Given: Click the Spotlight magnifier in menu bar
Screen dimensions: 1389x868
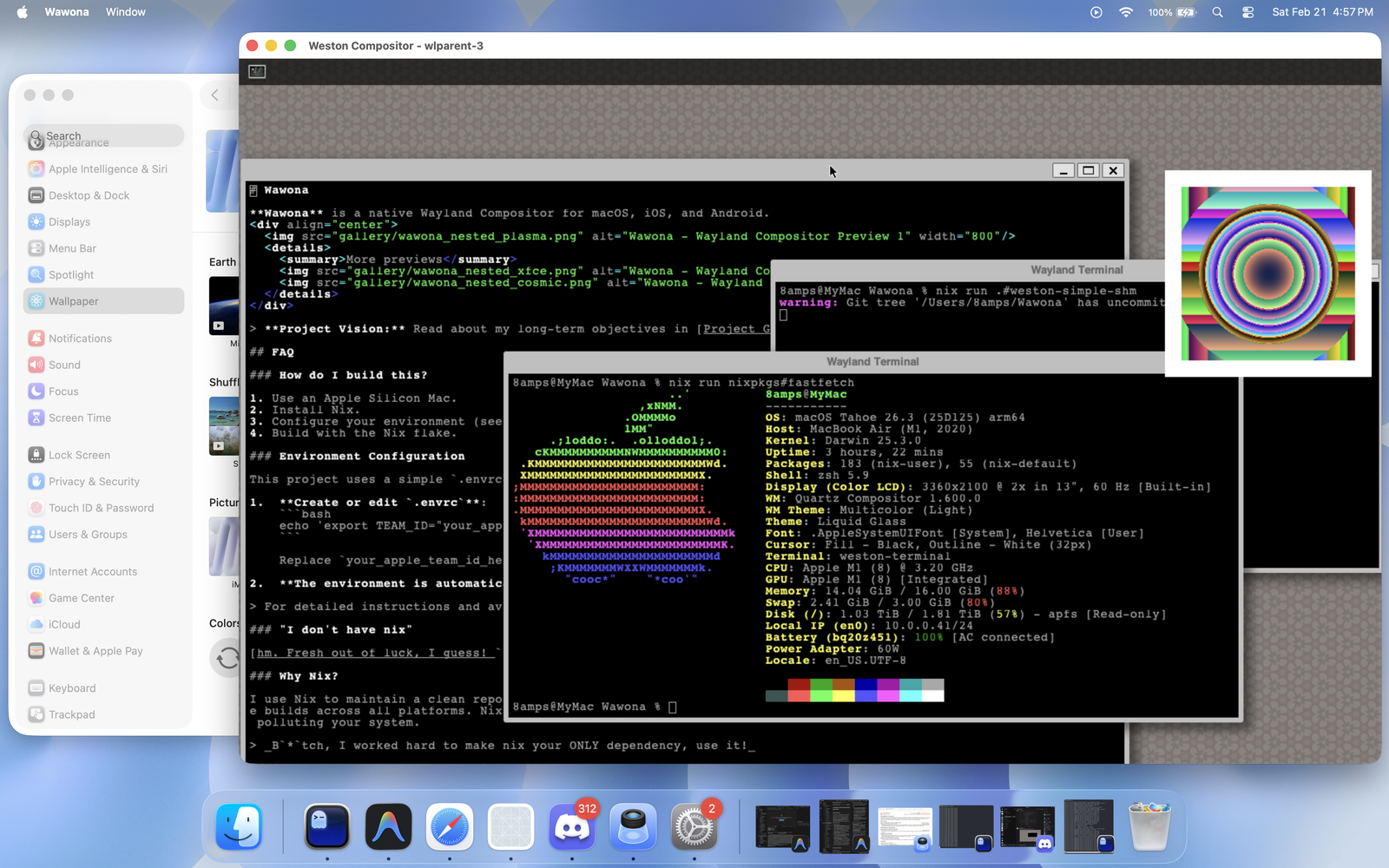Looking at the screenshot, I should click(x=1217, y=12).
